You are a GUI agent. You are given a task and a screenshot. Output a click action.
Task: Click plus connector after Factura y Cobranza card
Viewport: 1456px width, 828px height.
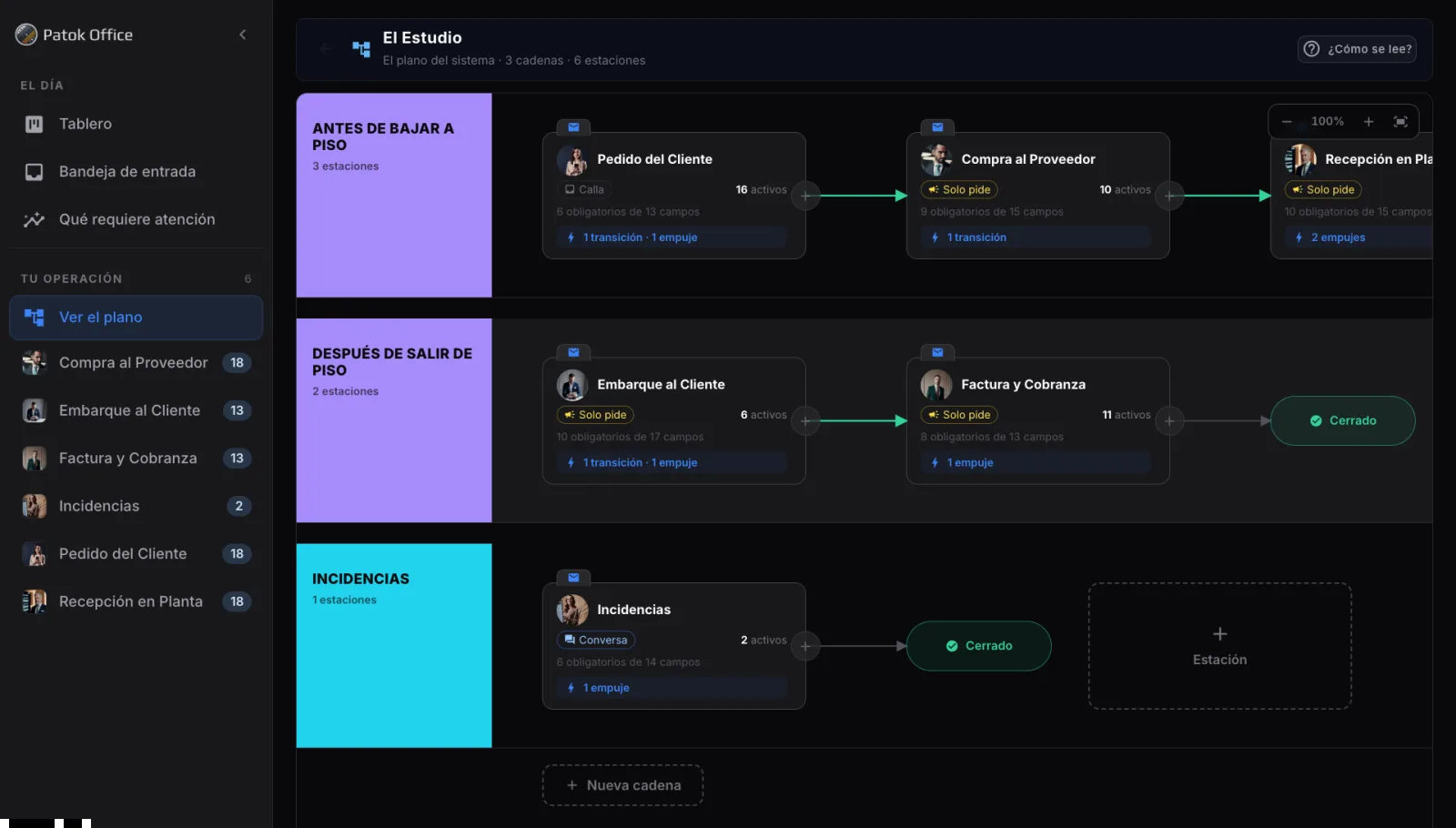pyautogui.click(x=1169, y=421)
